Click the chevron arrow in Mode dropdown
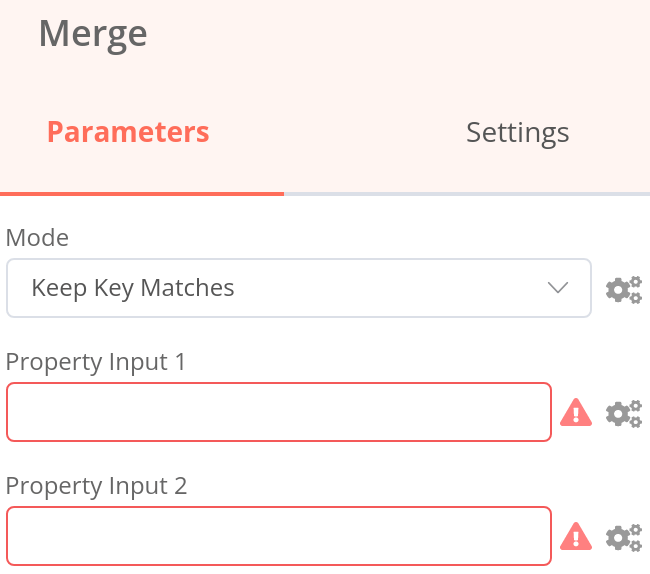650x574 pixels. [x=558, y=289]
